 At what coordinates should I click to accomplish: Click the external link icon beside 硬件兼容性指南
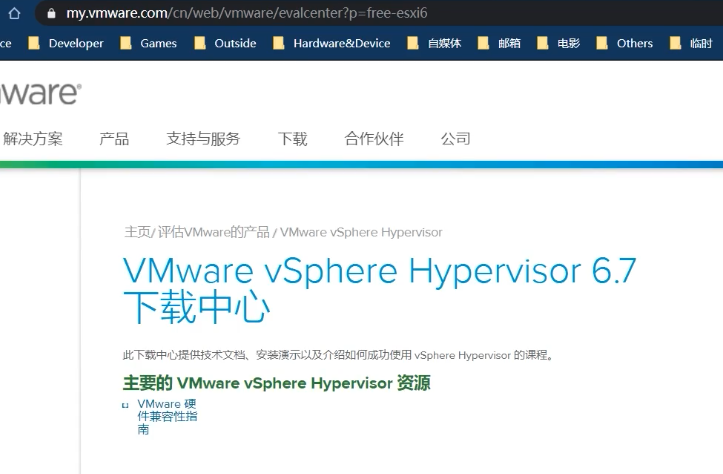(125, 405)
